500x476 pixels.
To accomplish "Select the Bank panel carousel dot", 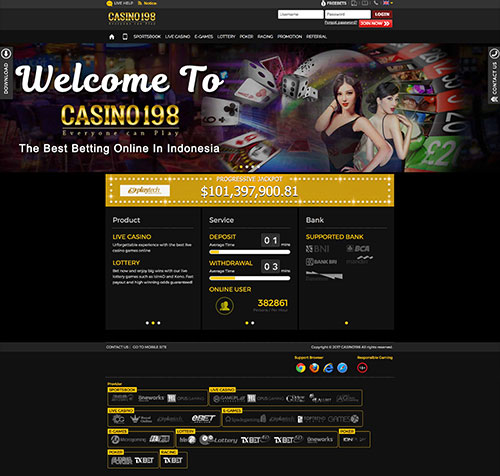I will tap(347, 323).
